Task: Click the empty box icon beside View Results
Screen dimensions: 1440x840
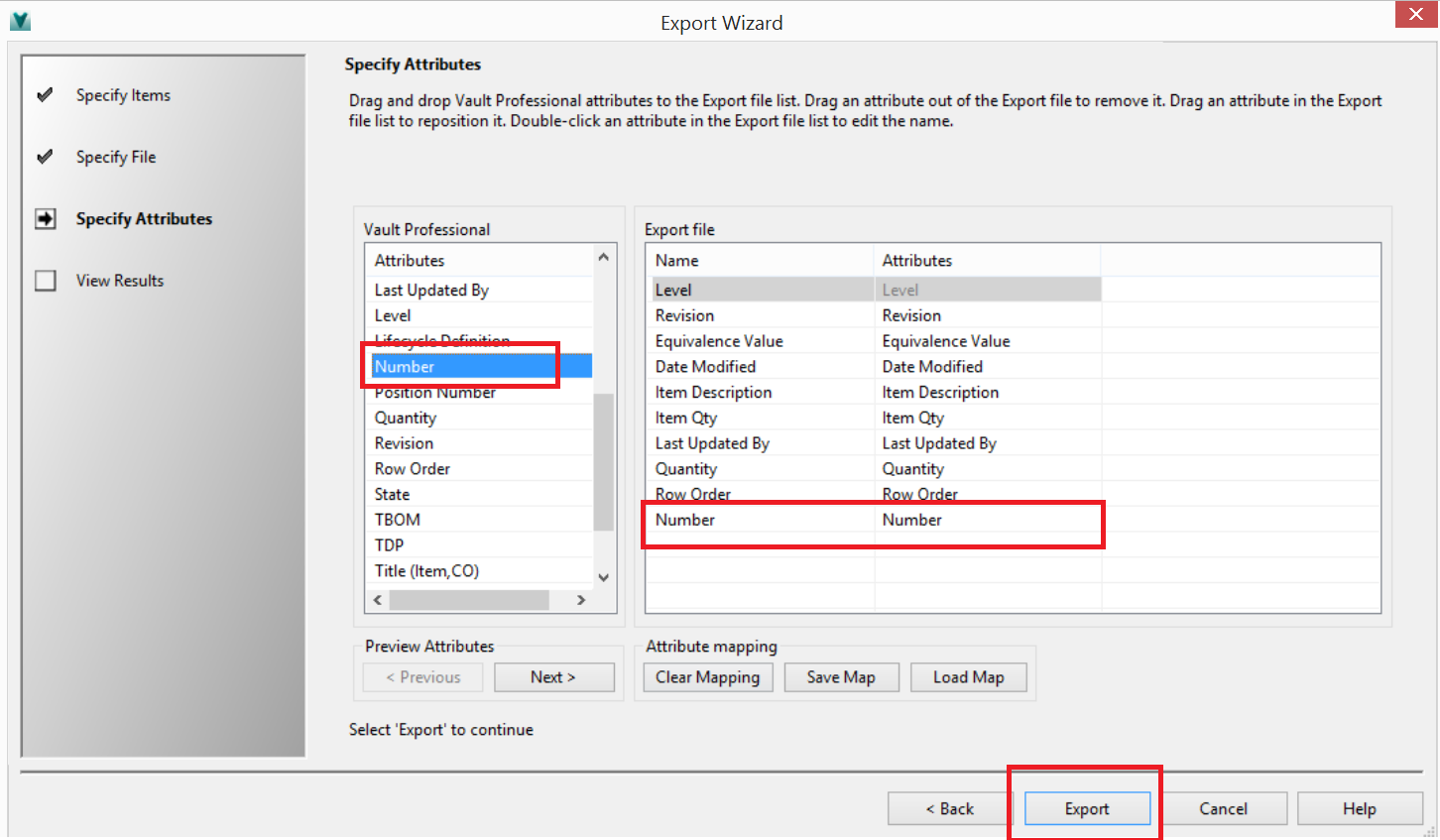Action: click(x=46, y=281)
